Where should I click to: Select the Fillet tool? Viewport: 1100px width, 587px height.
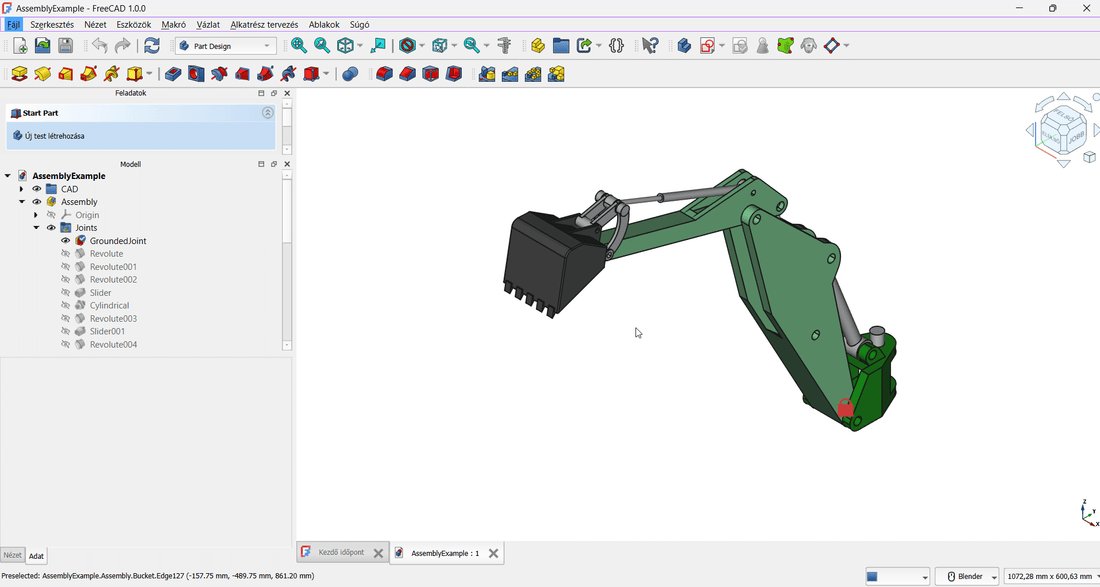[x=384, y=74]
